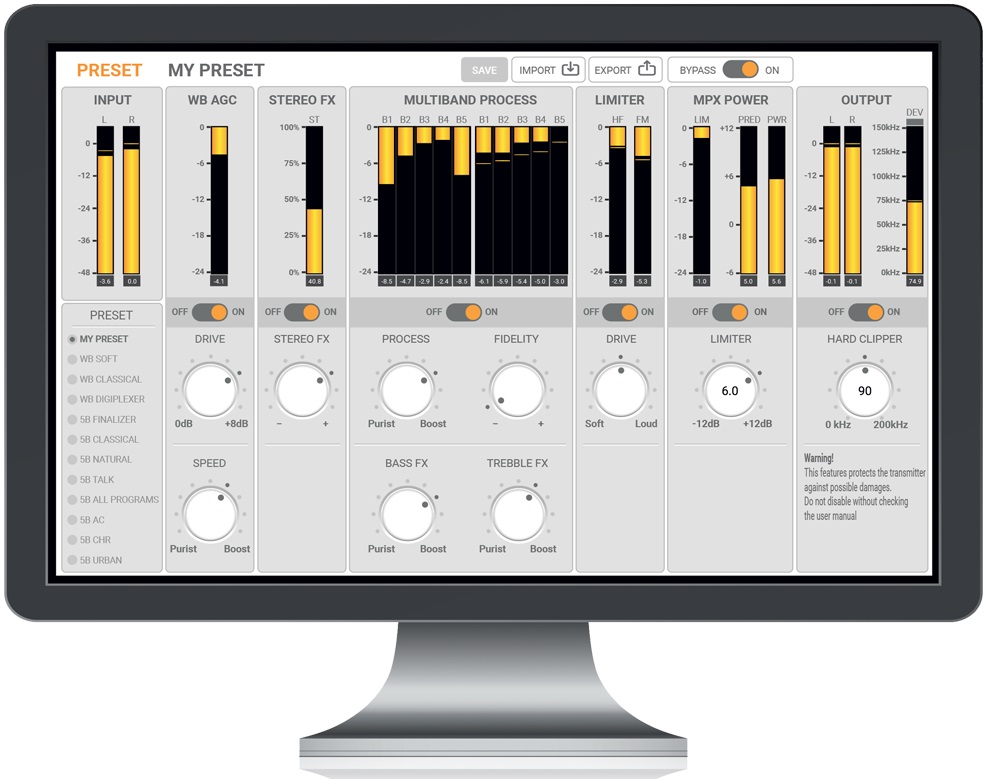987x779 pixels.
Task: Click the Bass FX knob
Action: tap(406, 514)
